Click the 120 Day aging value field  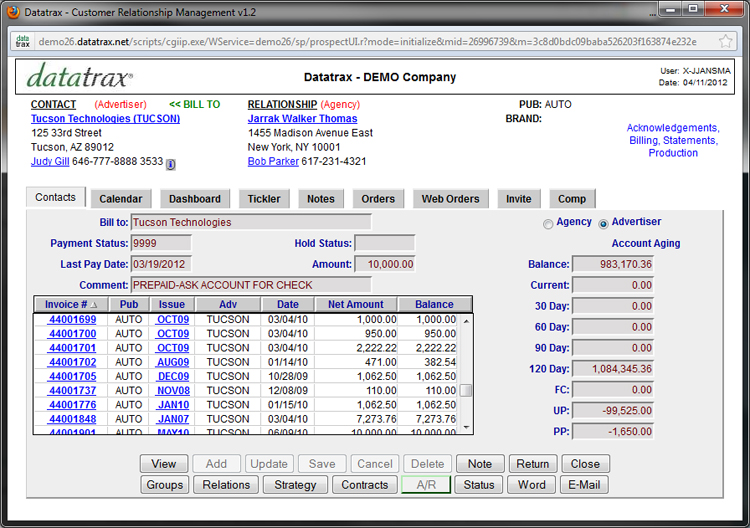pyautogui.click(x=613, y=369)
